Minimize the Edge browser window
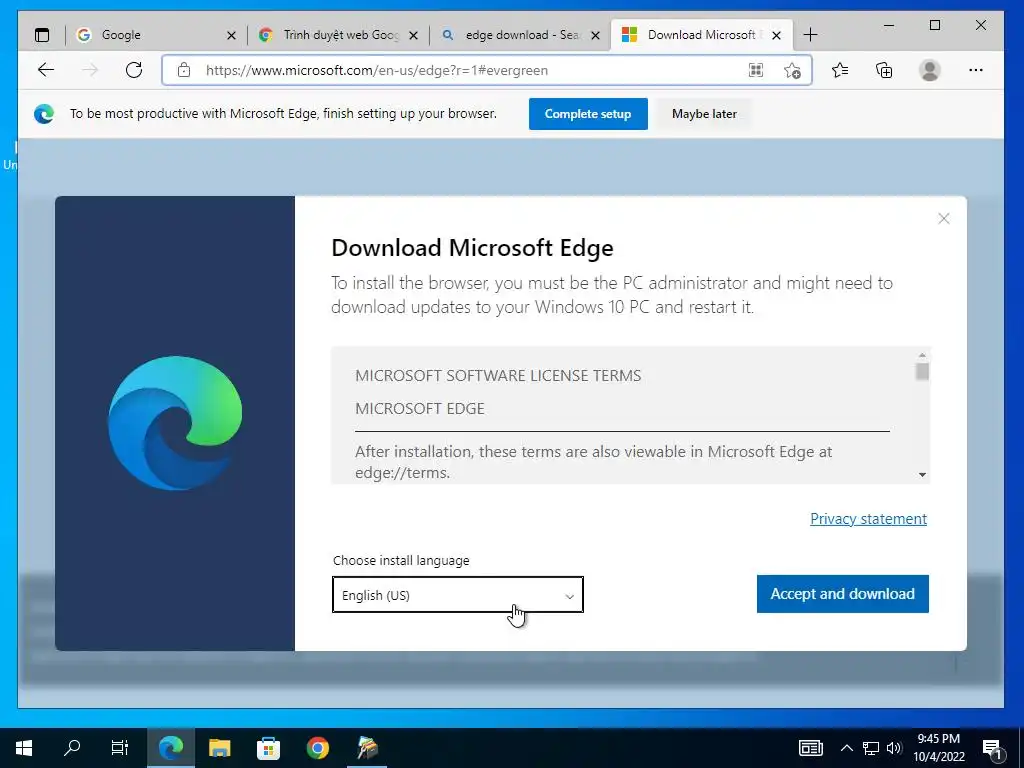Image resolution: width=1024 pixels, height=768 pixels. point(889,25)
